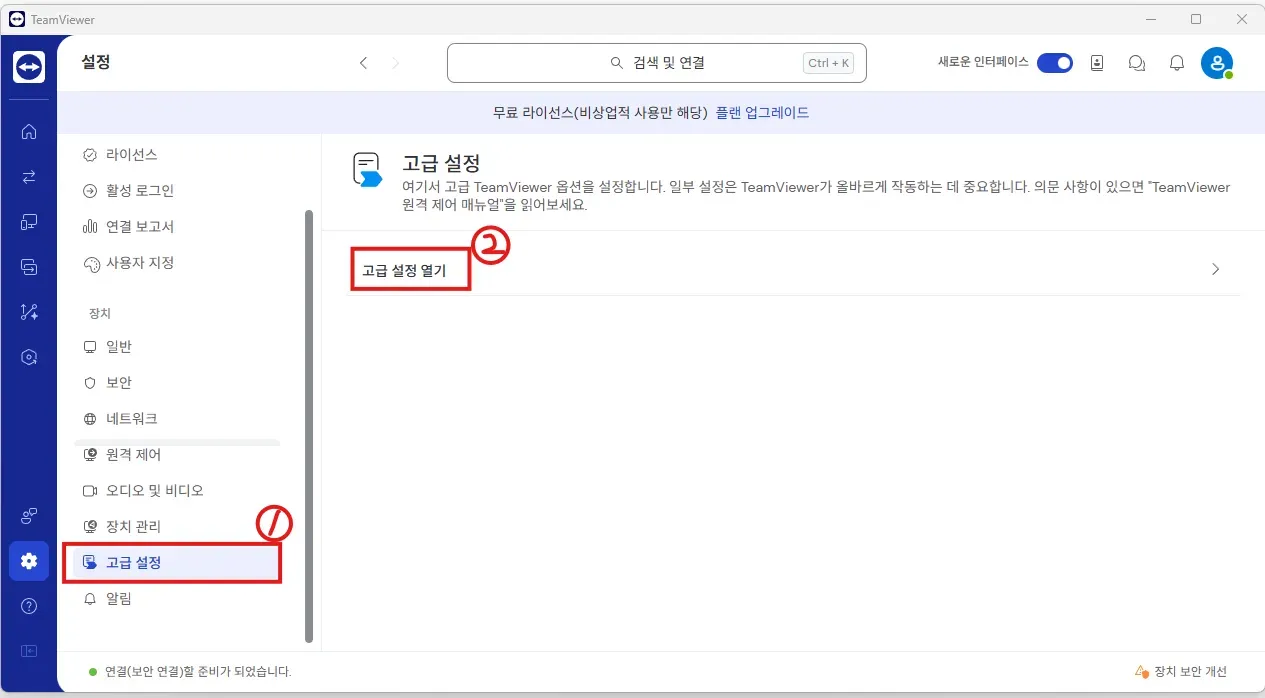Select 장치 관리 settings item

pyautogui.click(x=133, y=527)
